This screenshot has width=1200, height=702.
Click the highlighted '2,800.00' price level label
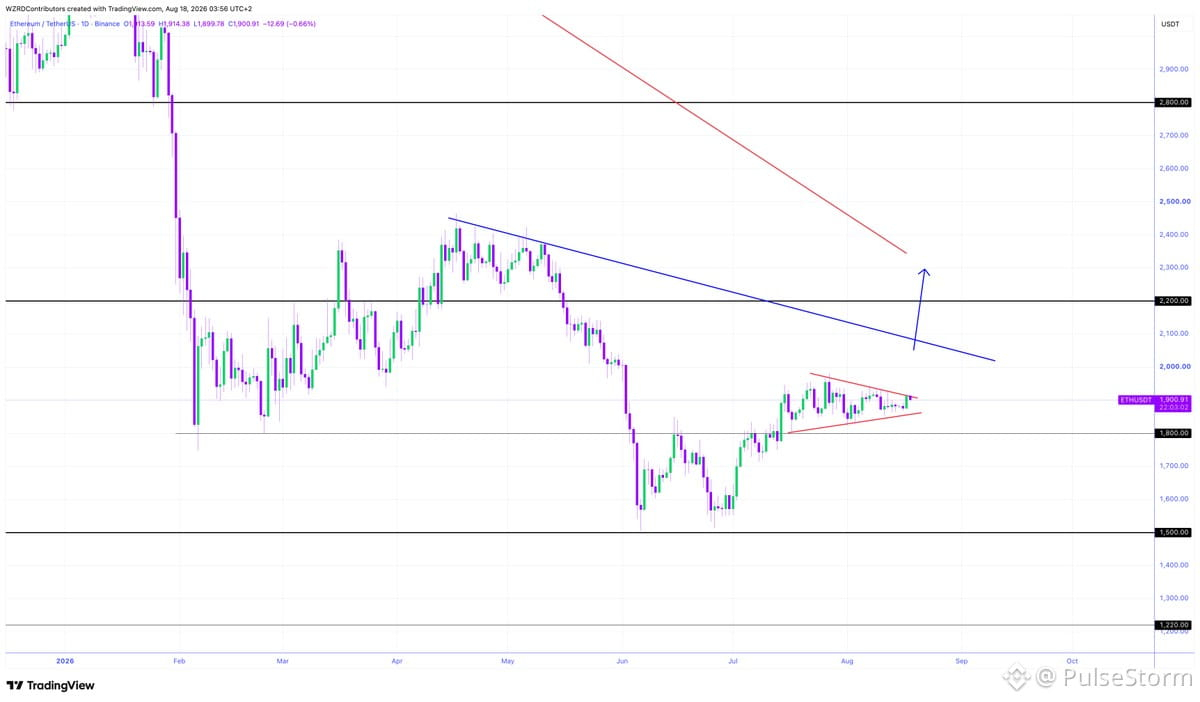coord(1172,102)
